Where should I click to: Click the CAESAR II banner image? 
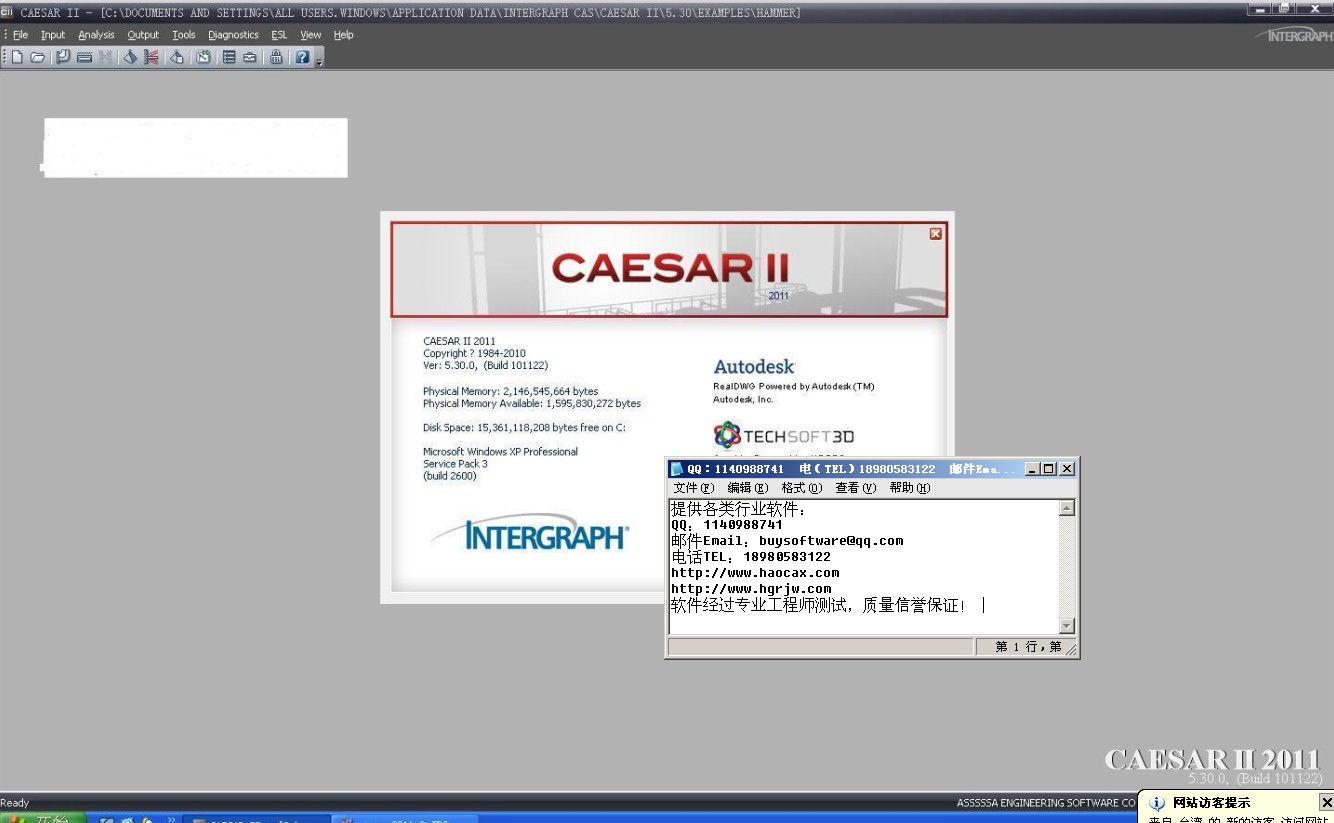668,269
